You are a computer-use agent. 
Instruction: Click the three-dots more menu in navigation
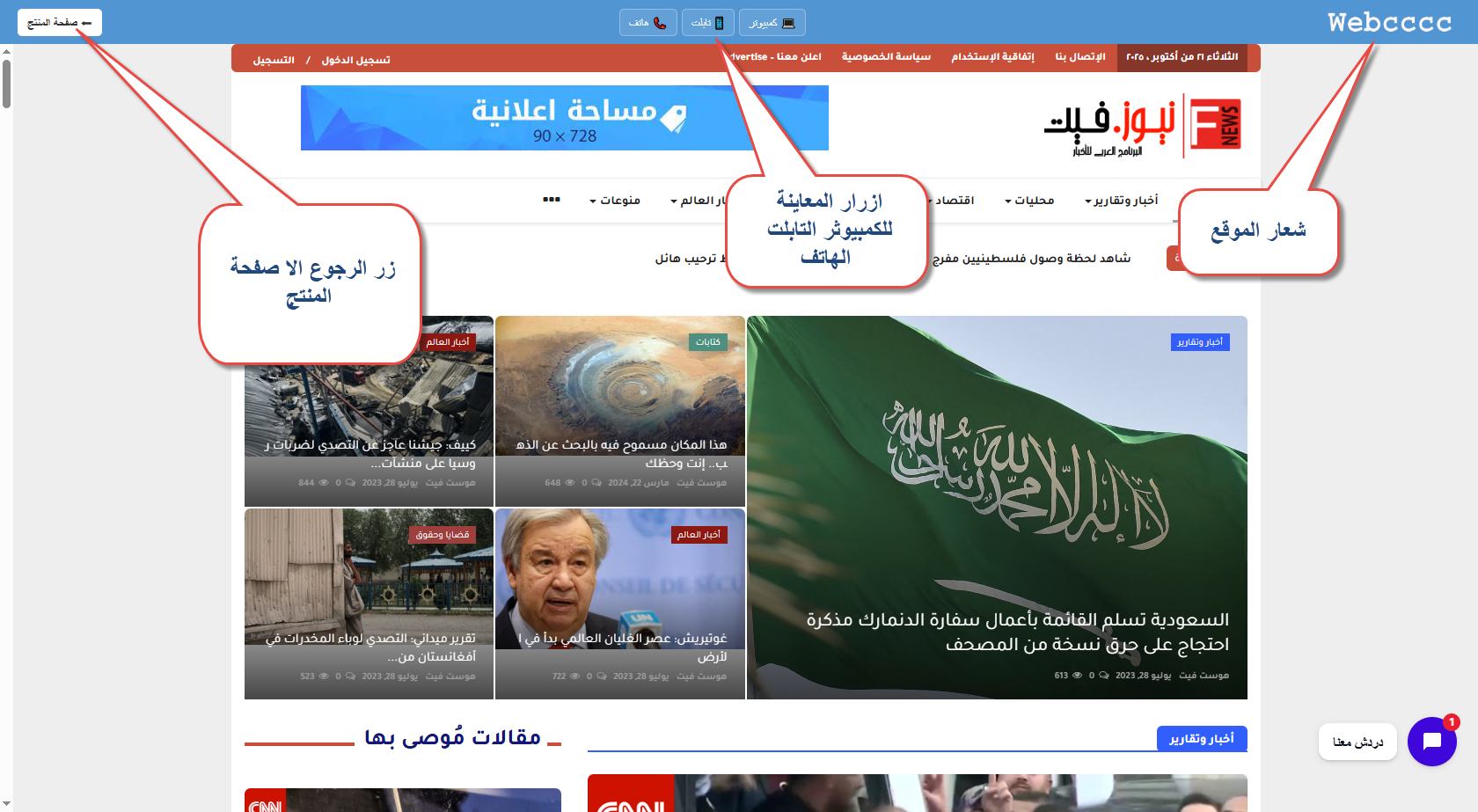(x=552, y=200)
